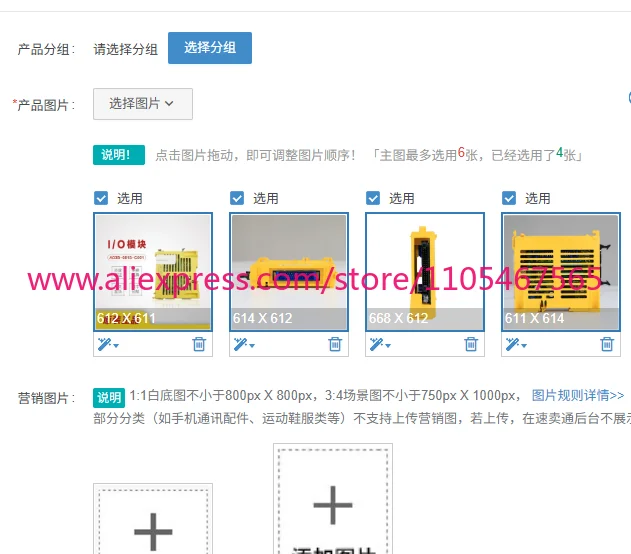Open magic wand edit tool for 611 X 614 image
Viewport: 631px width, 554px height.
[x=516, y=344]
